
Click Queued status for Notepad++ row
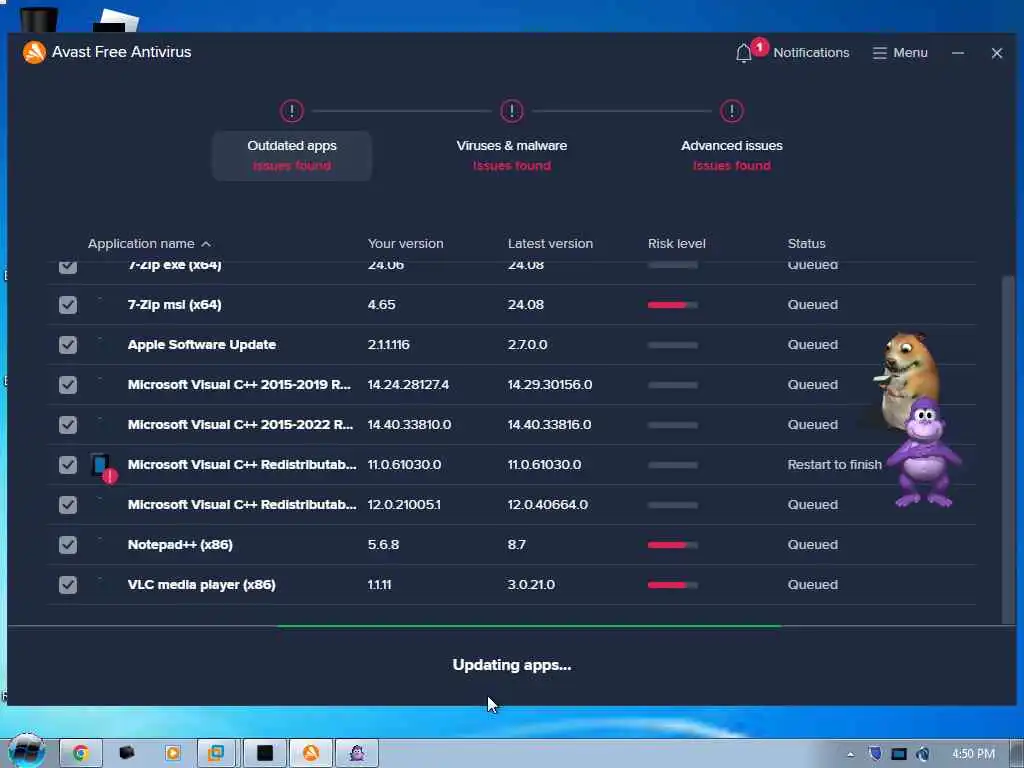812,545
